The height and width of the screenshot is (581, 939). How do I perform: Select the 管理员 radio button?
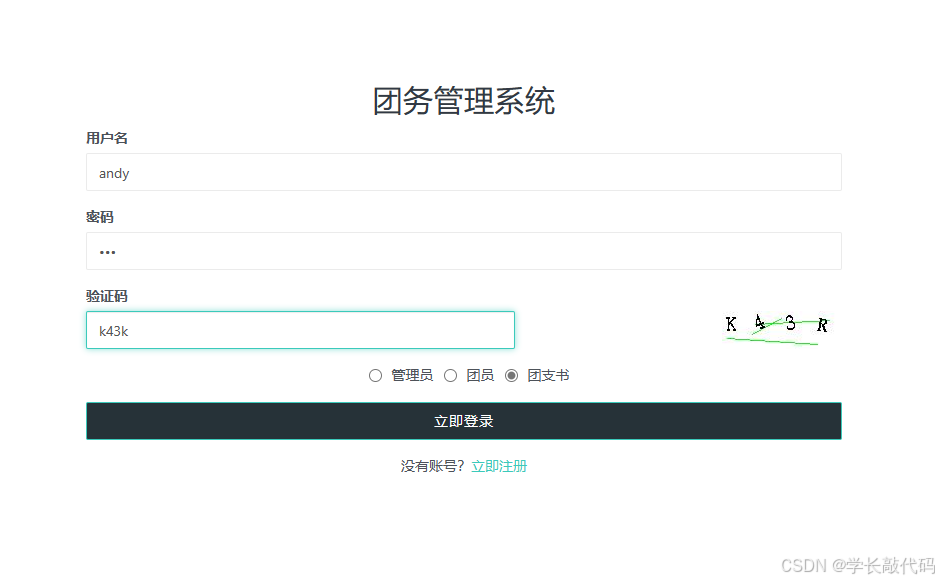tap(375, 376)
